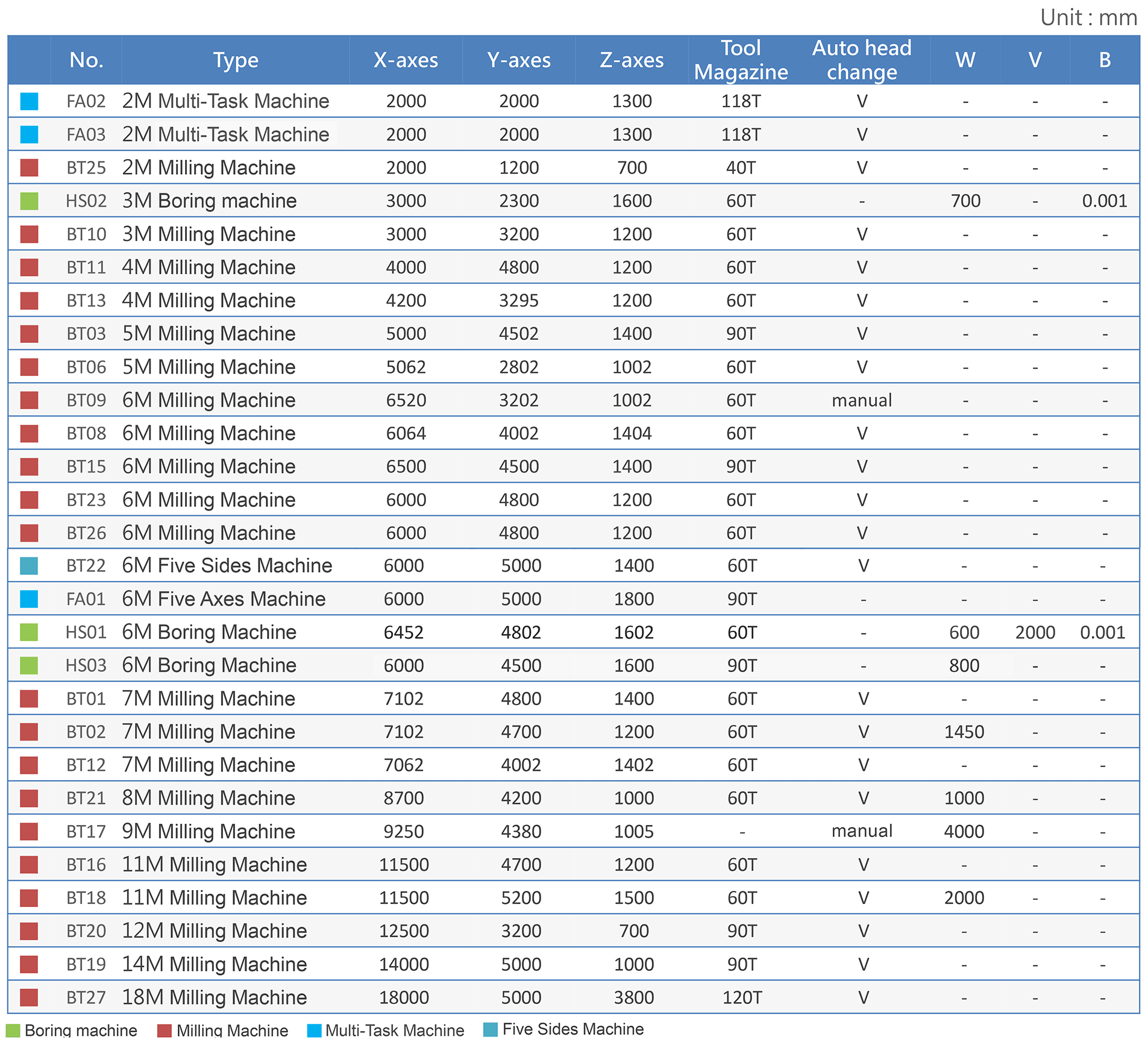Select the Z-axes column header

tap(632, 60)
